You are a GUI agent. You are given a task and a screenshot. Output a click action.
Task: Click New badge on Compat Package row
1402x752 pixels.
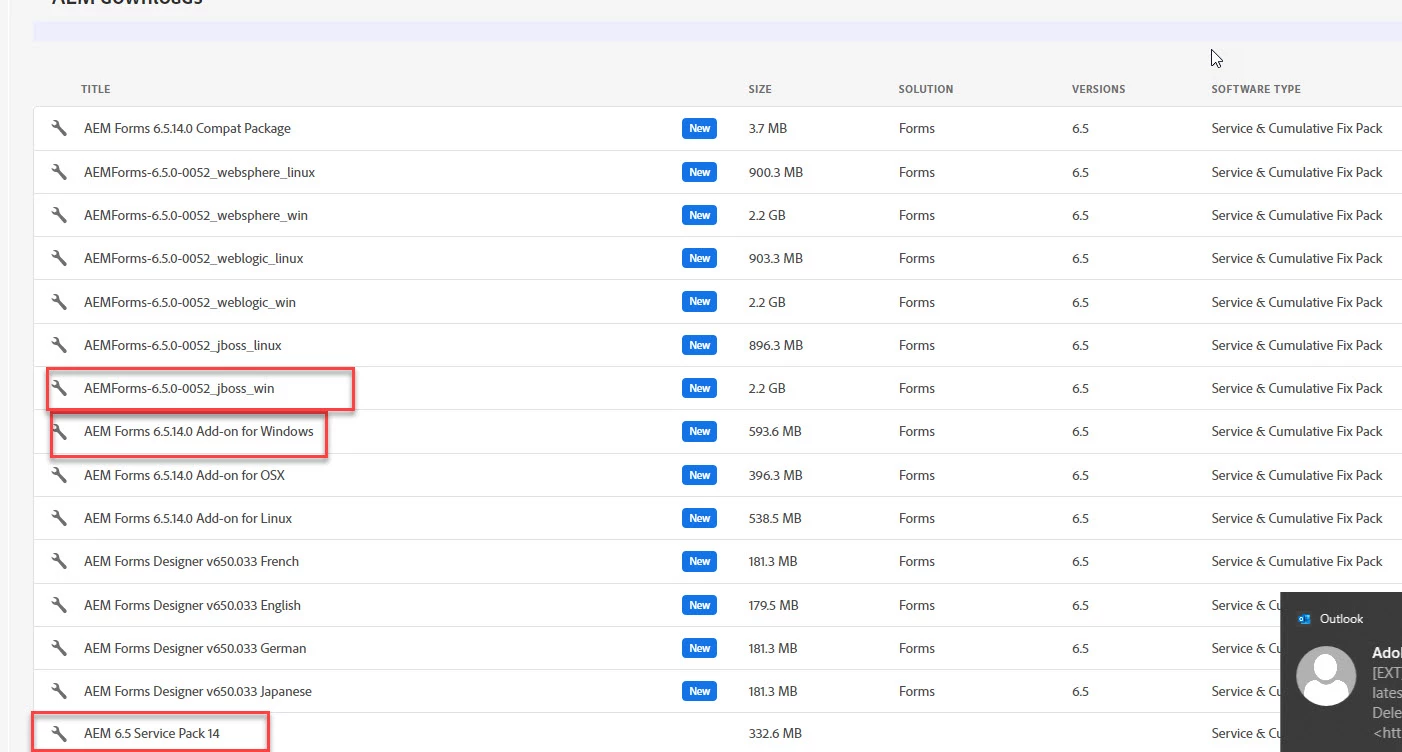700,128
